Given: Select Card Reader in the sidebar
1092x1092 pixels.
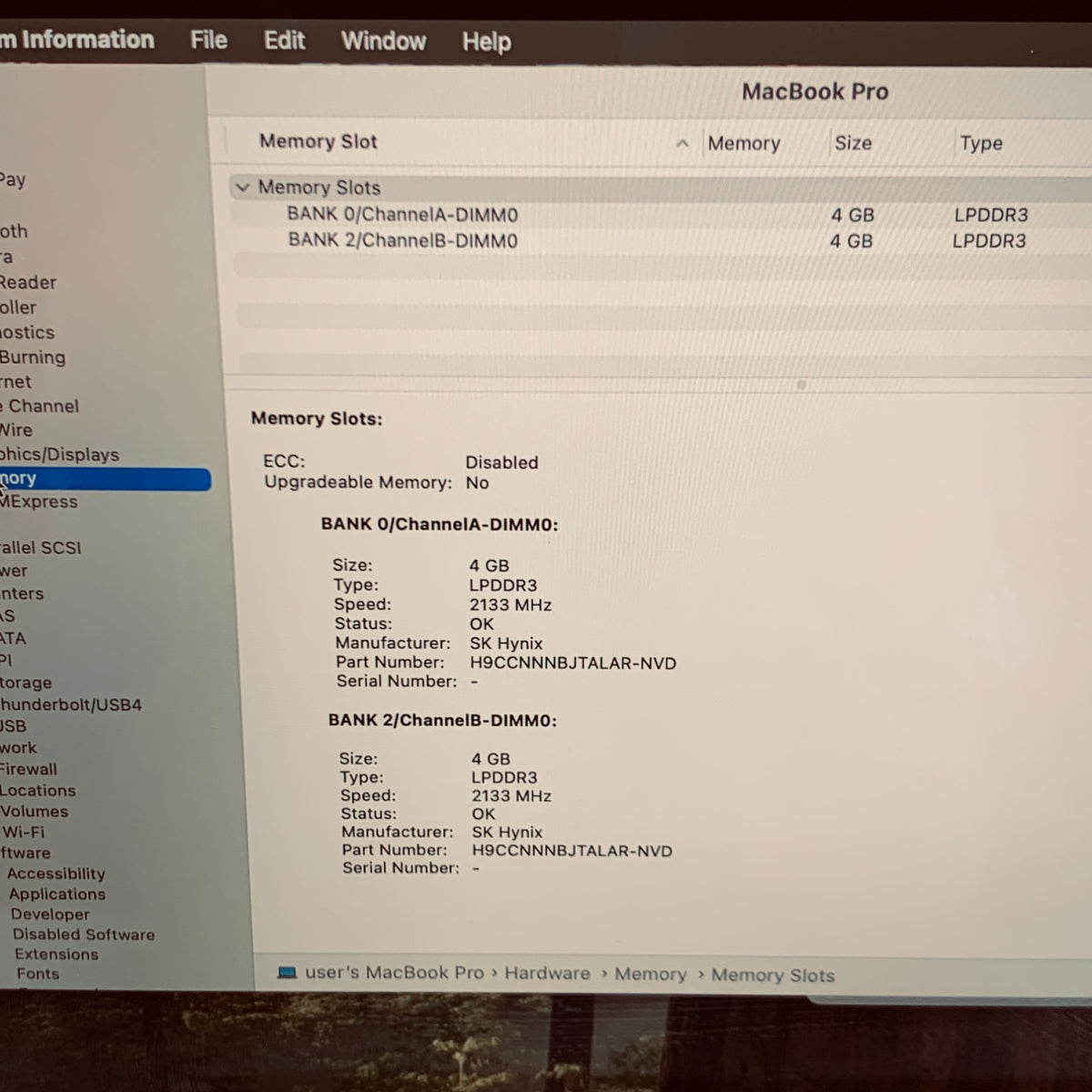Looking at the screenshot, I should 28,282.
